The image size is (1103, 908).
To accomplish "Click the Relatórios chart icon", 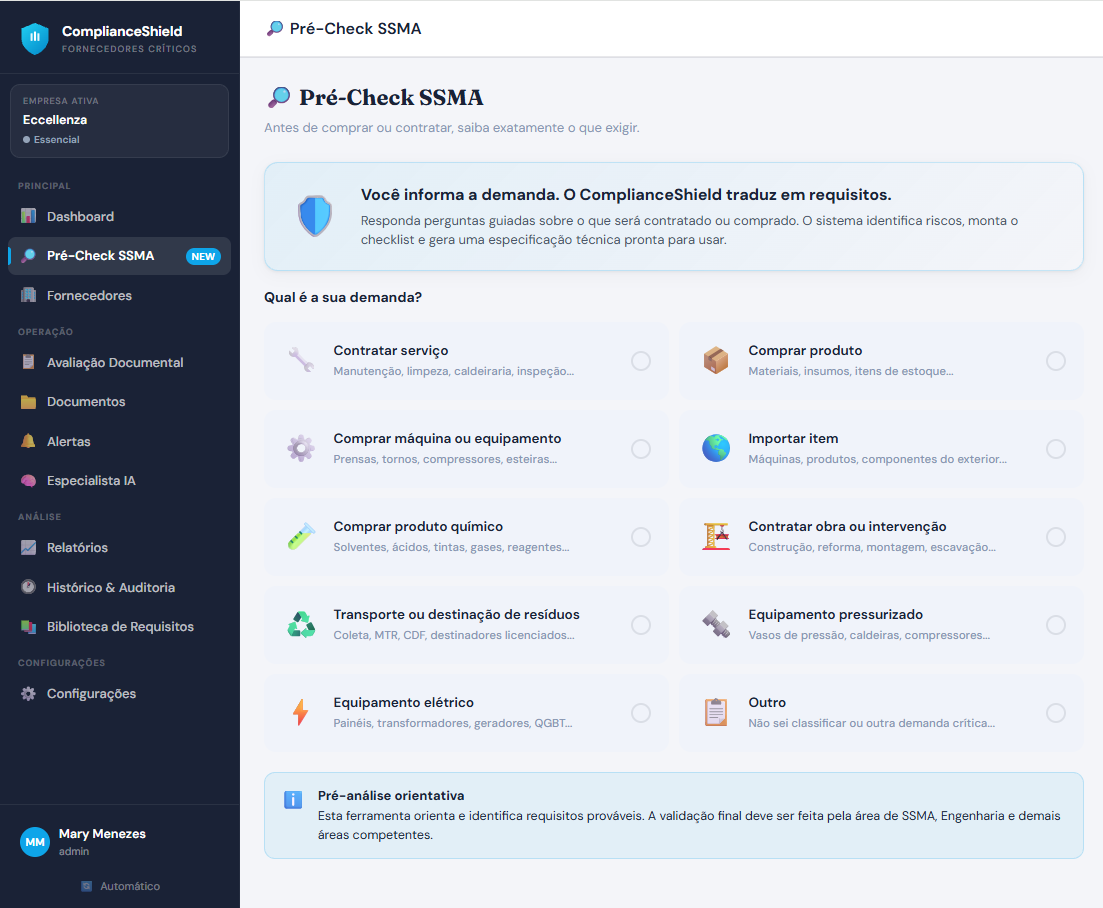I will pos(28,547).
